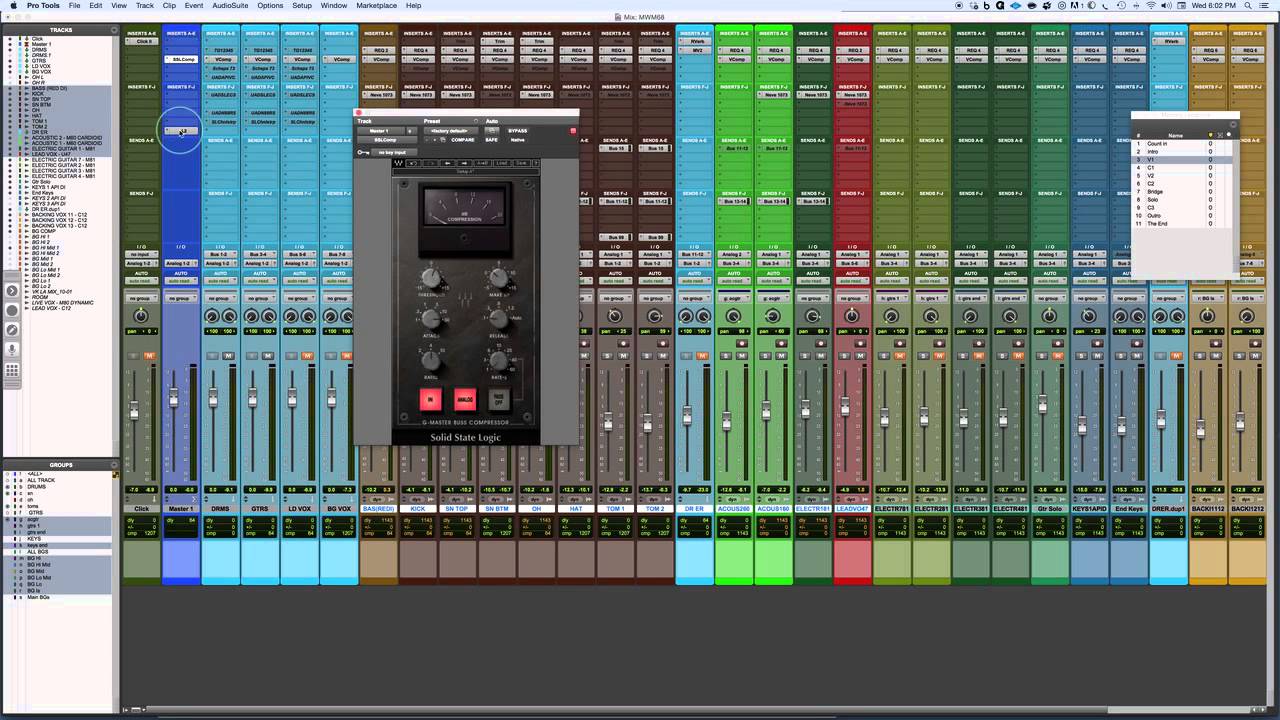Viewport: 1280px width, 720px height.
Task: Open the L2 insert on Master 1 track
Action: 181,131
